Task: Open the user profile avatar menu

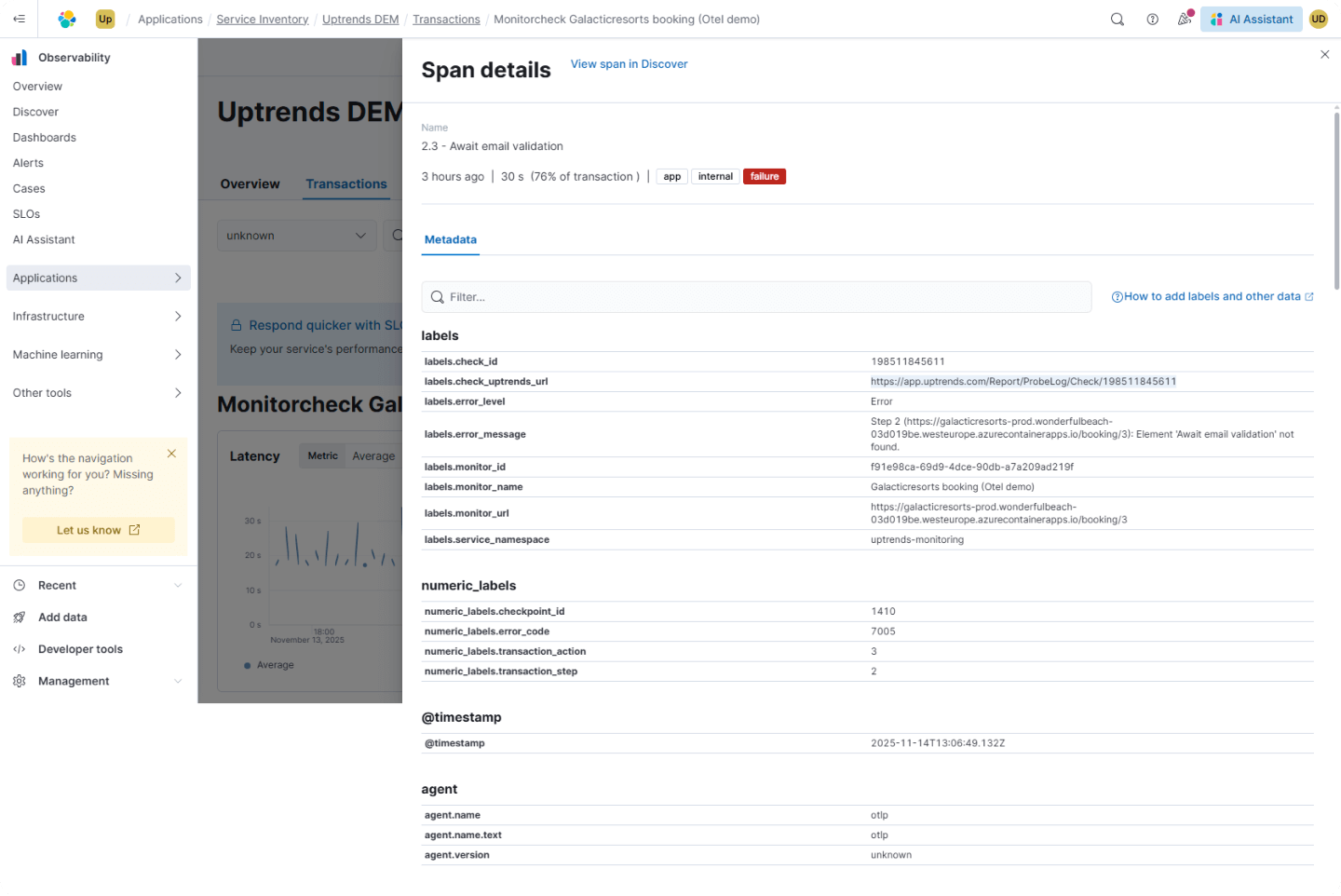Action: click(1318, 19)
